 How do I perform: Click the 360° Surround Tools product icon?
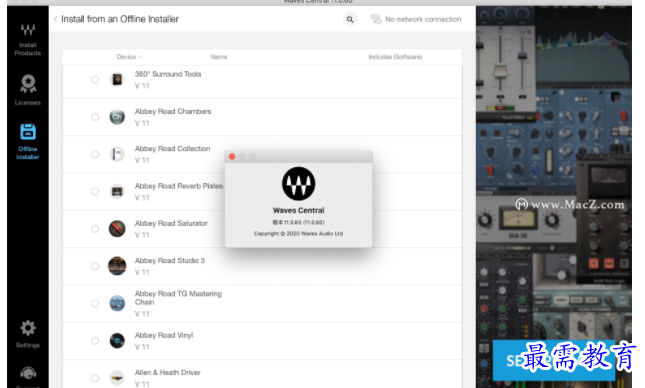pyautogui.click(x=117, y=79)
